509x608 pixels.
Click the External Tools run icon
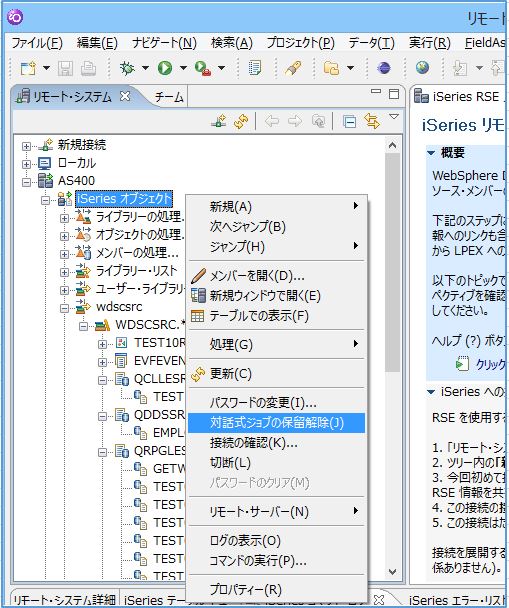pyautogui.click(x=202, y=68)
